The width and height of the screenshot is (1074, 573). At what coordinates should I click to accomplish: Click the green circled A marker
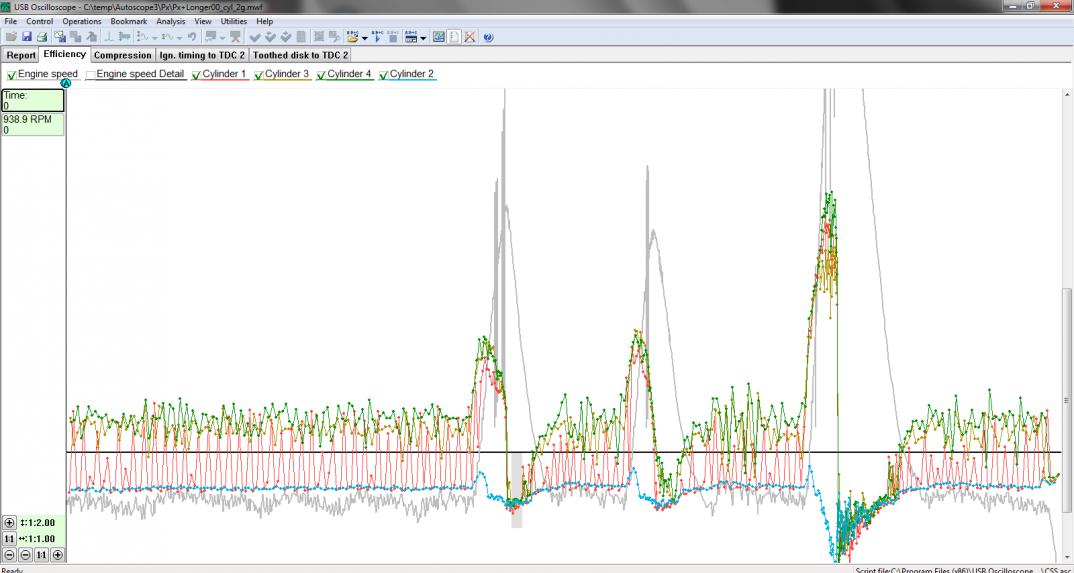[66, 83]
